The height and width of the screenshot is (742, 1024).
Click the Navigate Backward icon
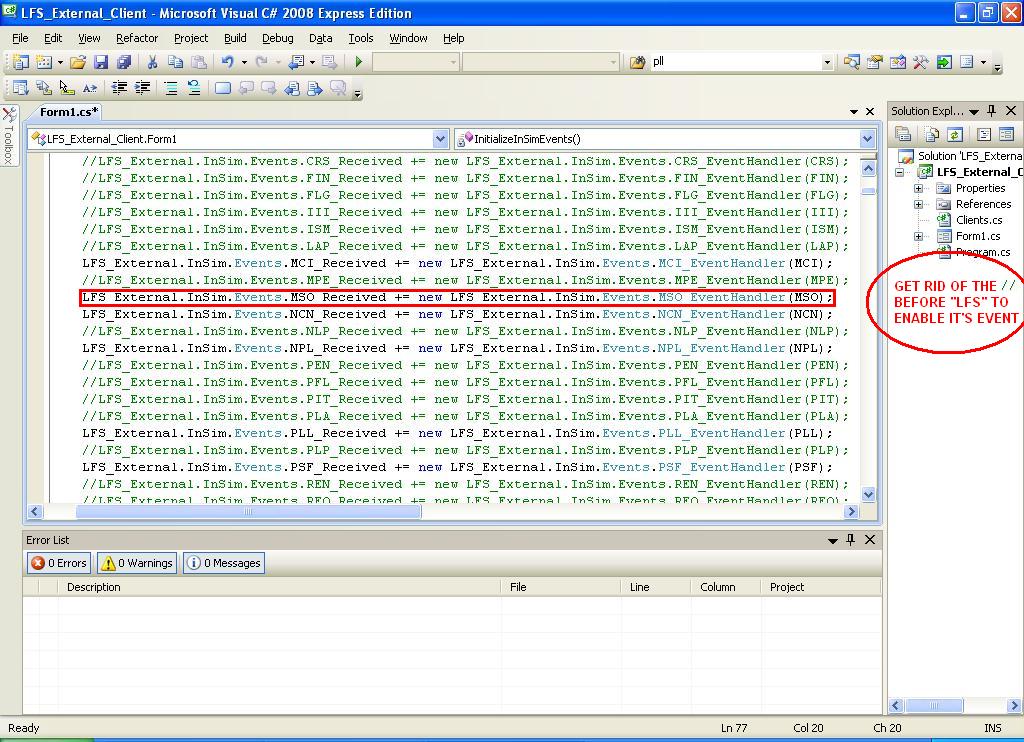click(296, 62)
